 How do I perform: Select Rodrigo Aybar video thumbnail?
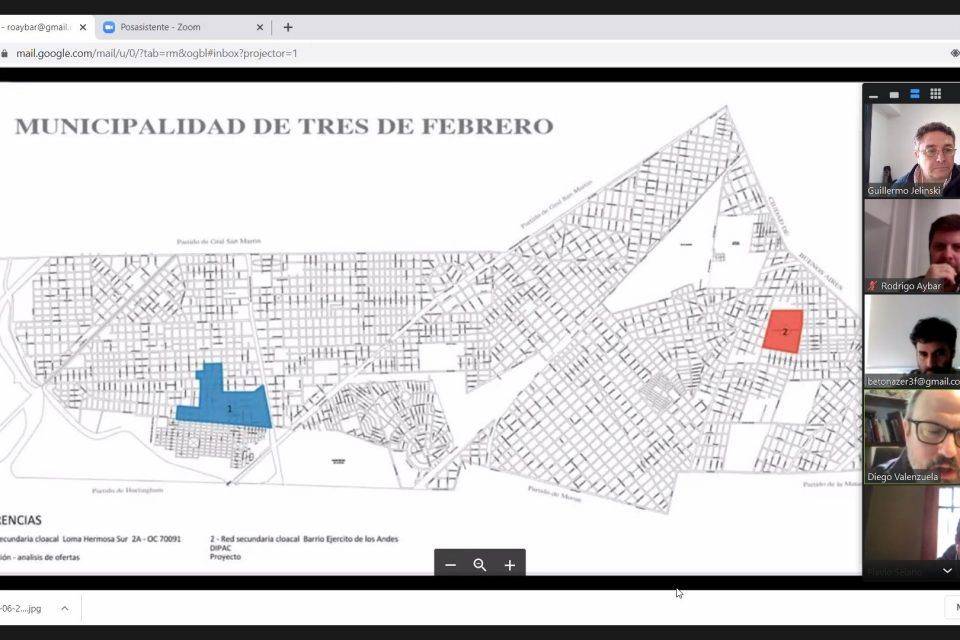click(912, 246)
